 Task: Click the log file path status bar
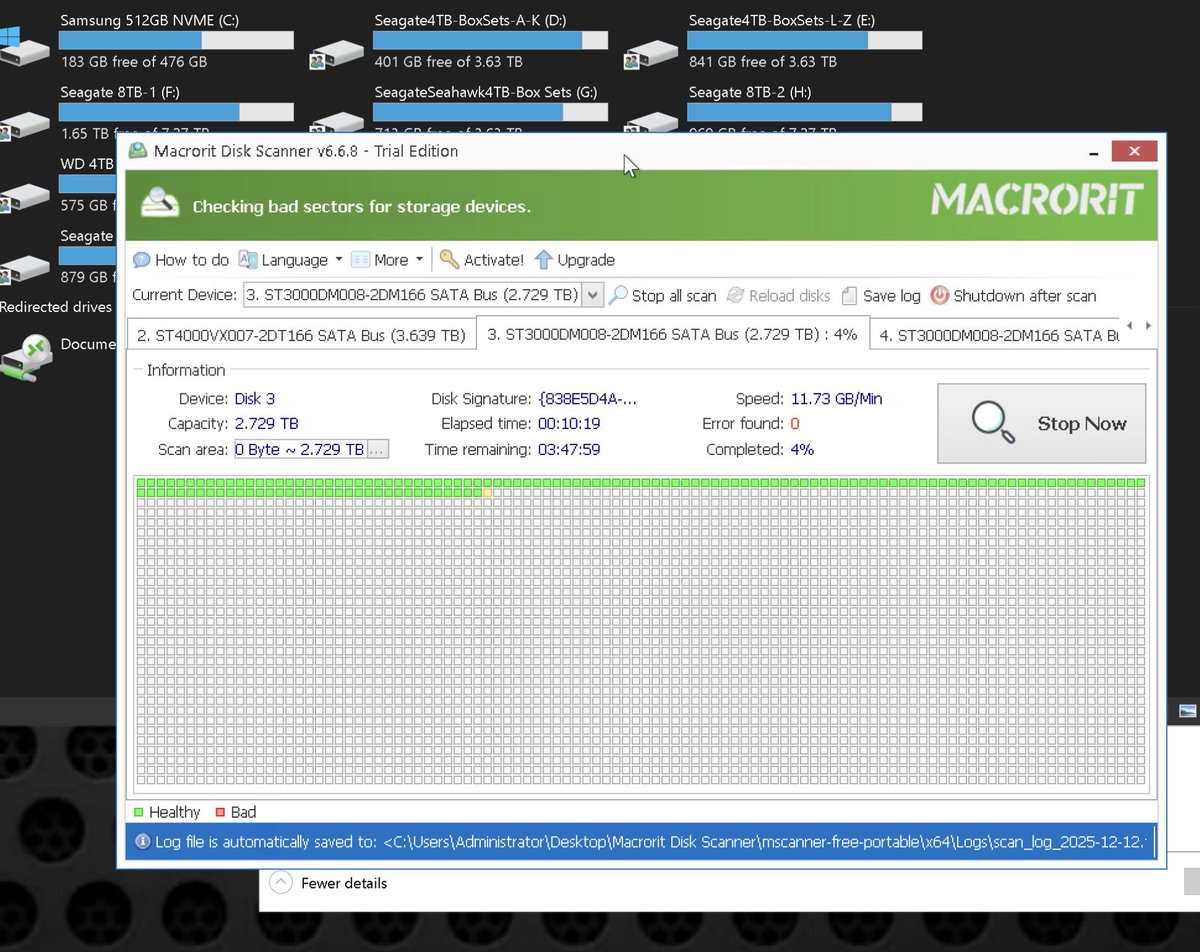coord(641,842)
